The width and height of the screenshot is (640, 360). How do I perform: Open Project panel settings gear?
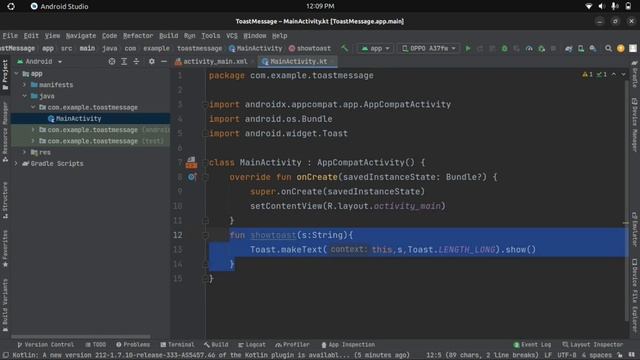[x=151, y=61]
